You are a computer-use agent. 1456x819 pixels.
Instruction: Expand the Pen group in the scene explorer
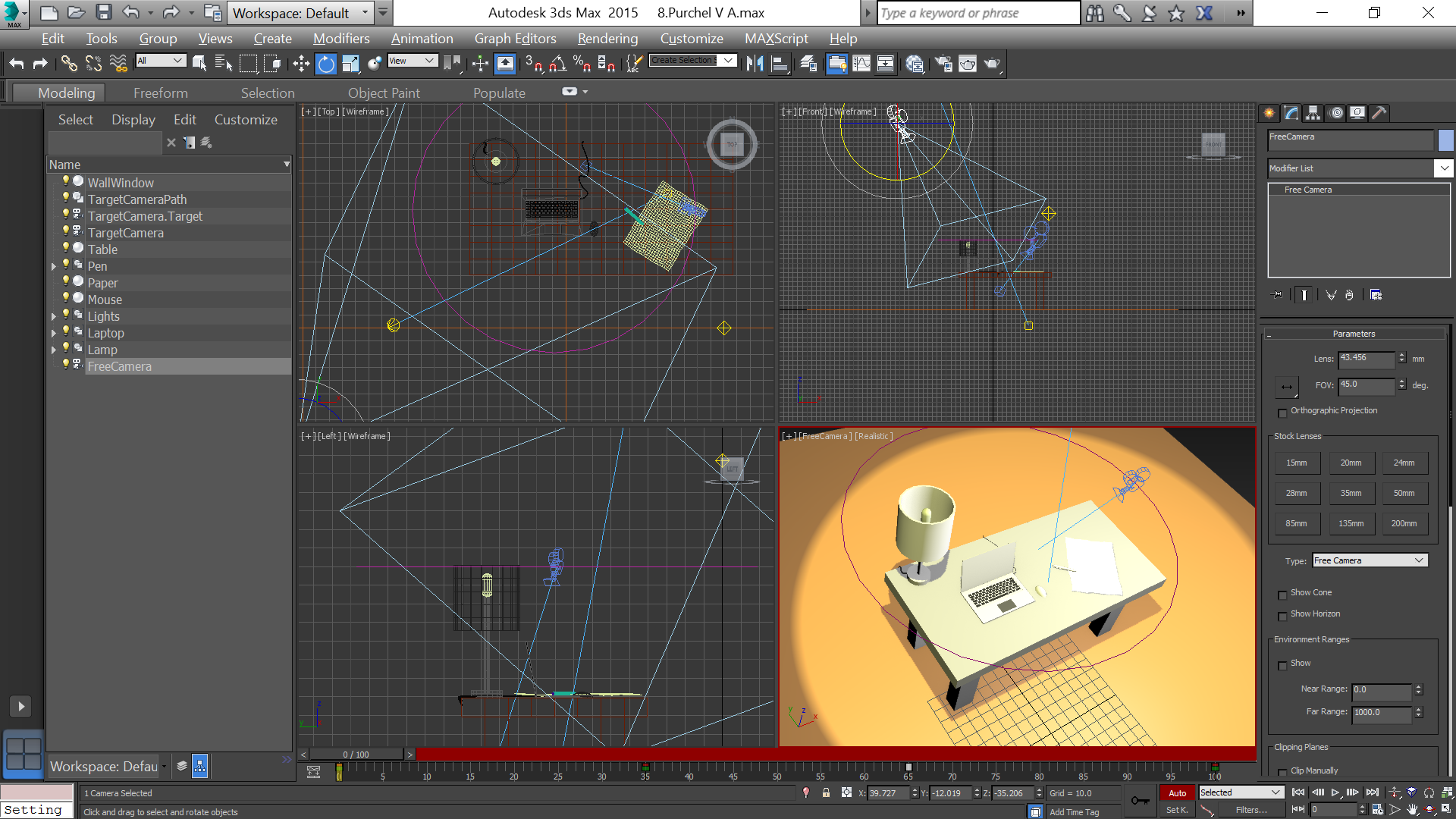click(54, 267)
